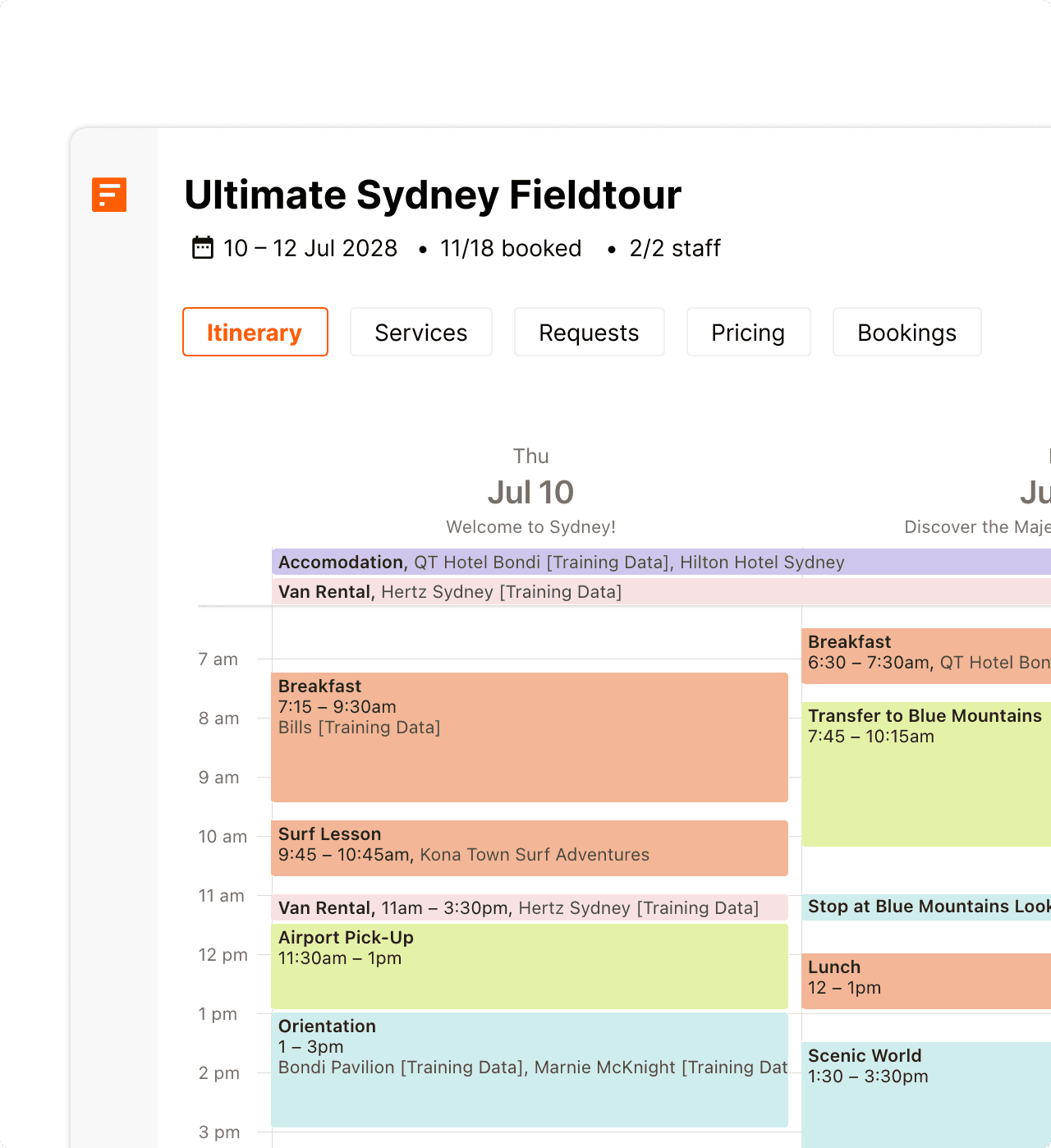Click the Lunch event on Jul 11
The image size is (1051, 1148).
pyautogui.click(x=926, y=977)
